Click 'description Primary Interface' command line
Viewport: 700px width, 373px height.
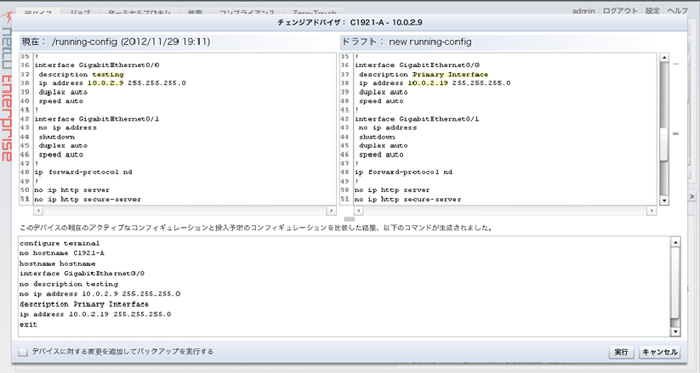point(84,304)
